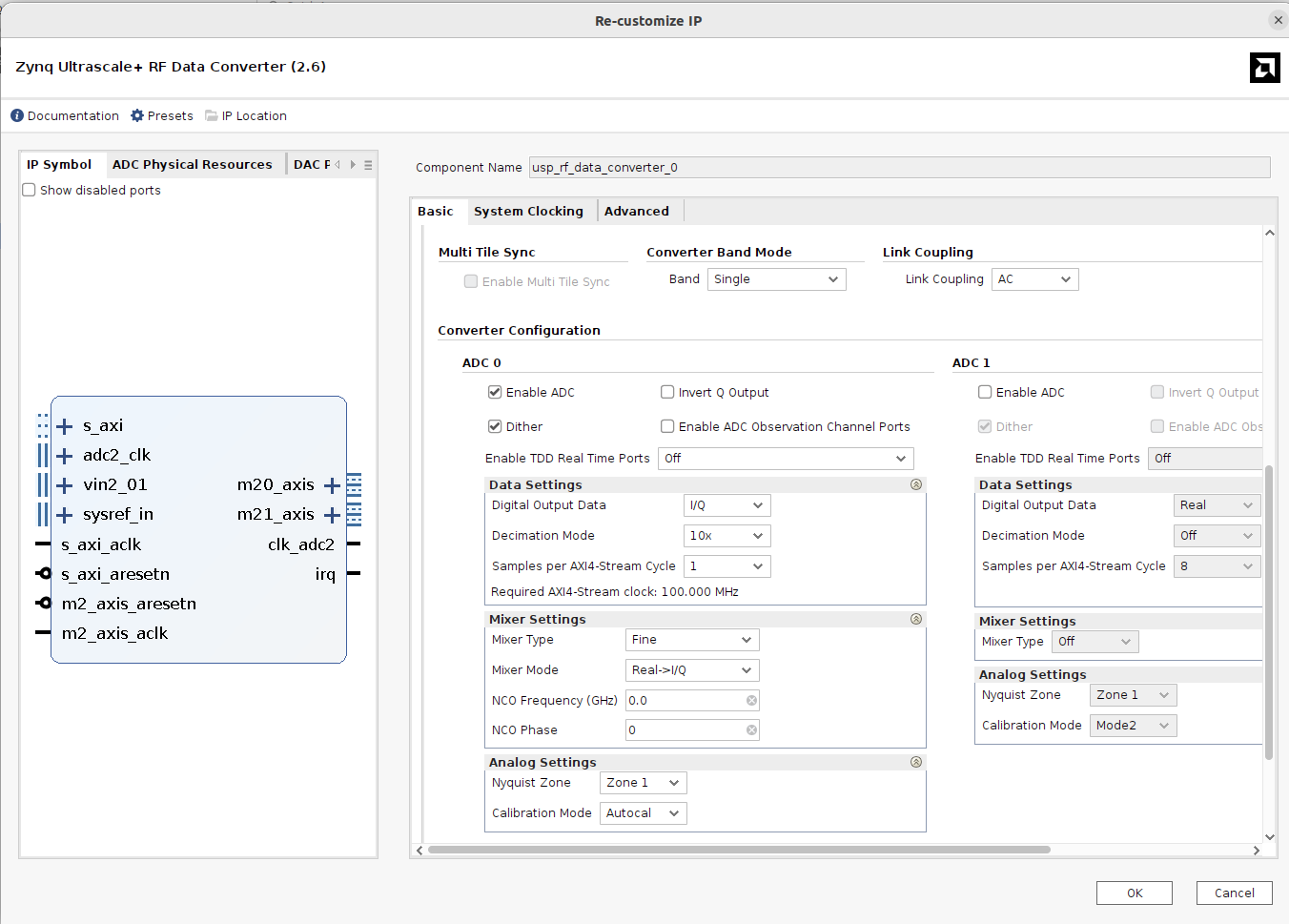Open ADC 0 Mixer Mode dropdown

coord(692,670)
